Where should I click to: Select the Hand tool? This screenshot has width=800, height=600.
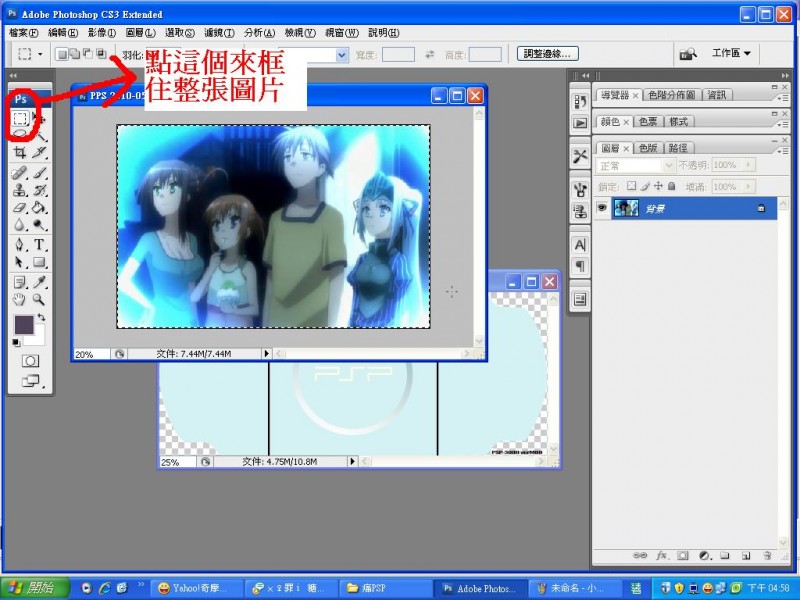click(x=19, y=299)
